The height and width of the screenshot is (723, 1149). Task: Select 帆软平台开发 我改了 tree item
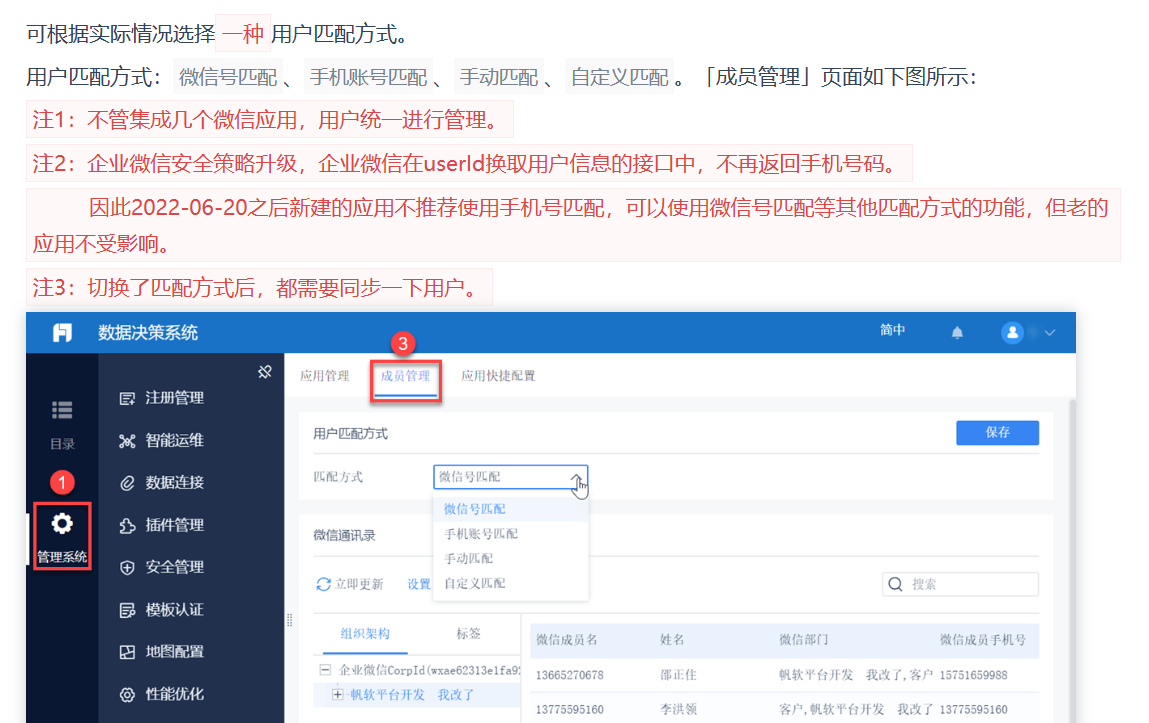tap(412, 694)
